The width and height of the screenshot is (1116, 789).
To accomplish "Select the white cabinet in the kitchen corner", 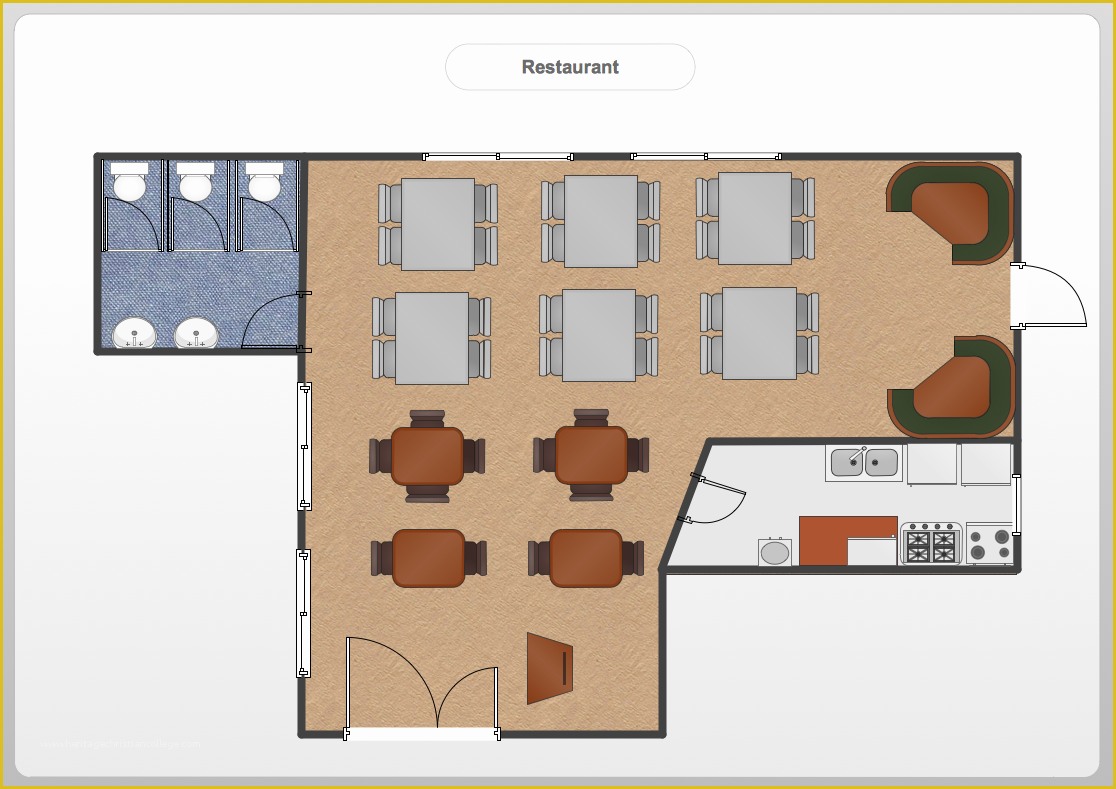I will tap(986, 465).
